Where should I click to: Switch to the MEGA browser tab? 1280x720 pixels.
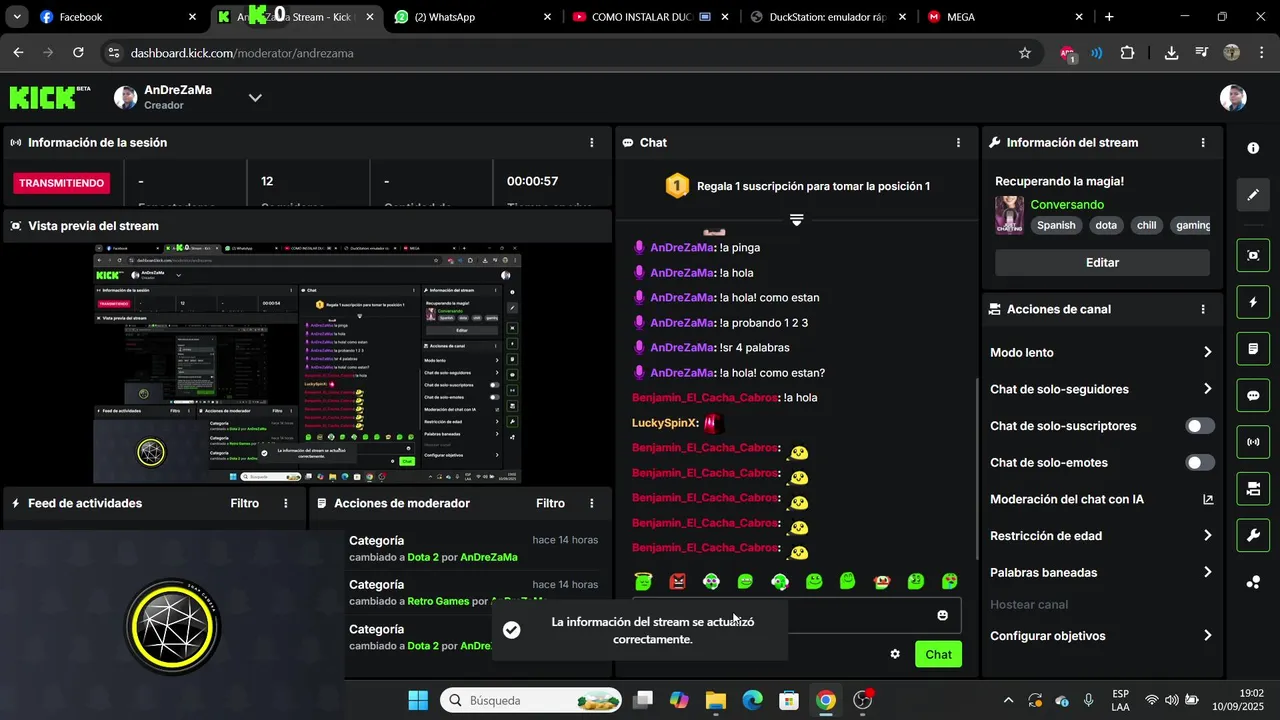(x=1006, y=17)
